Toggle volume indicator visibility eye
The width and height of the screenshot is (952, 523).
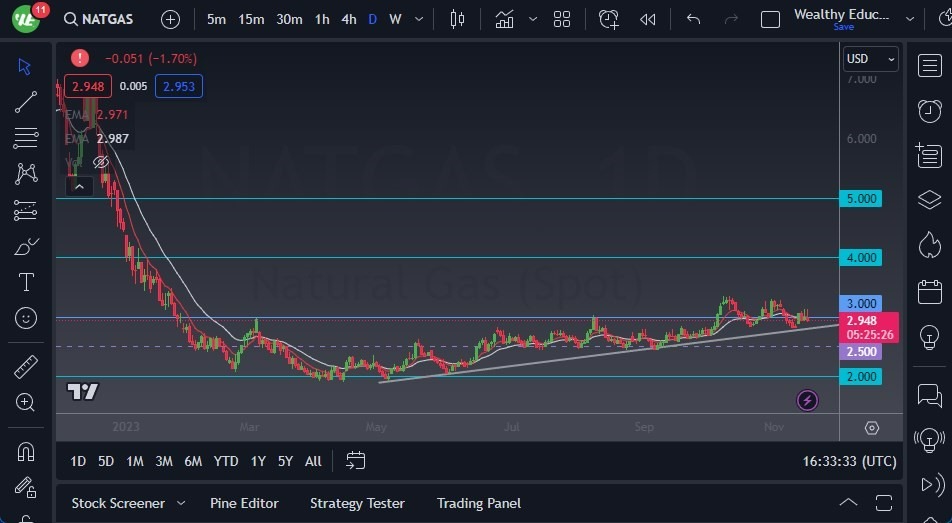click(x=101, y=162)
